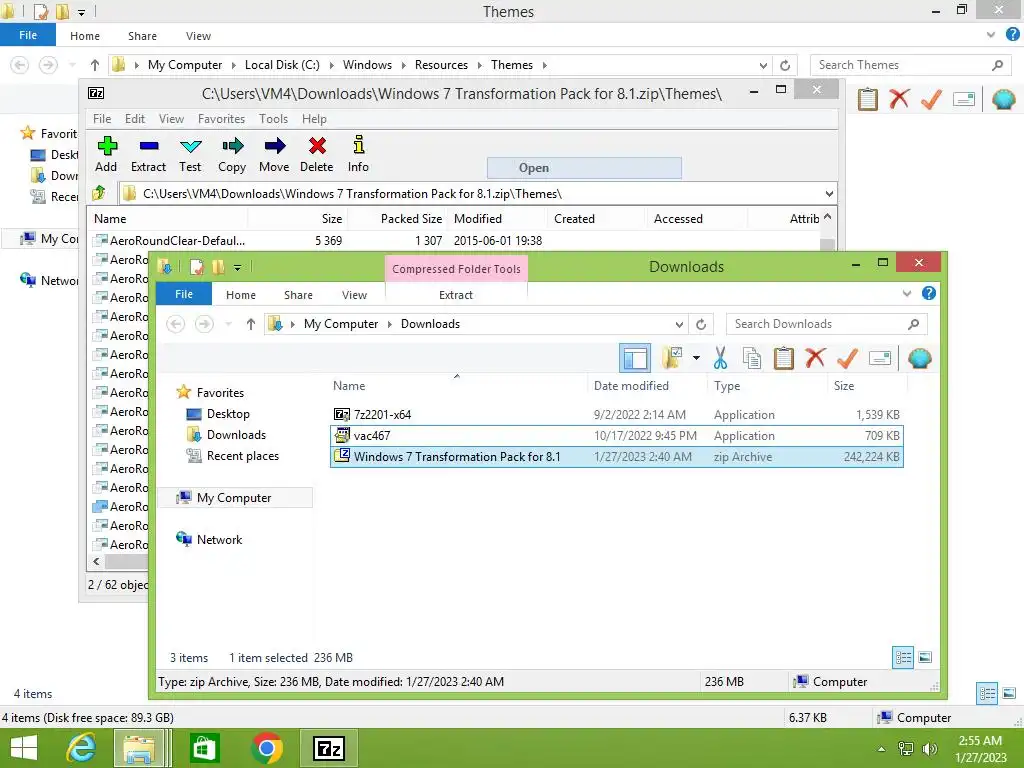Click up arrow in Downloads navigation
Image resolution: width=1024 pixels, height=768 pixels.
pyautogui.click(x=251, y=324)
